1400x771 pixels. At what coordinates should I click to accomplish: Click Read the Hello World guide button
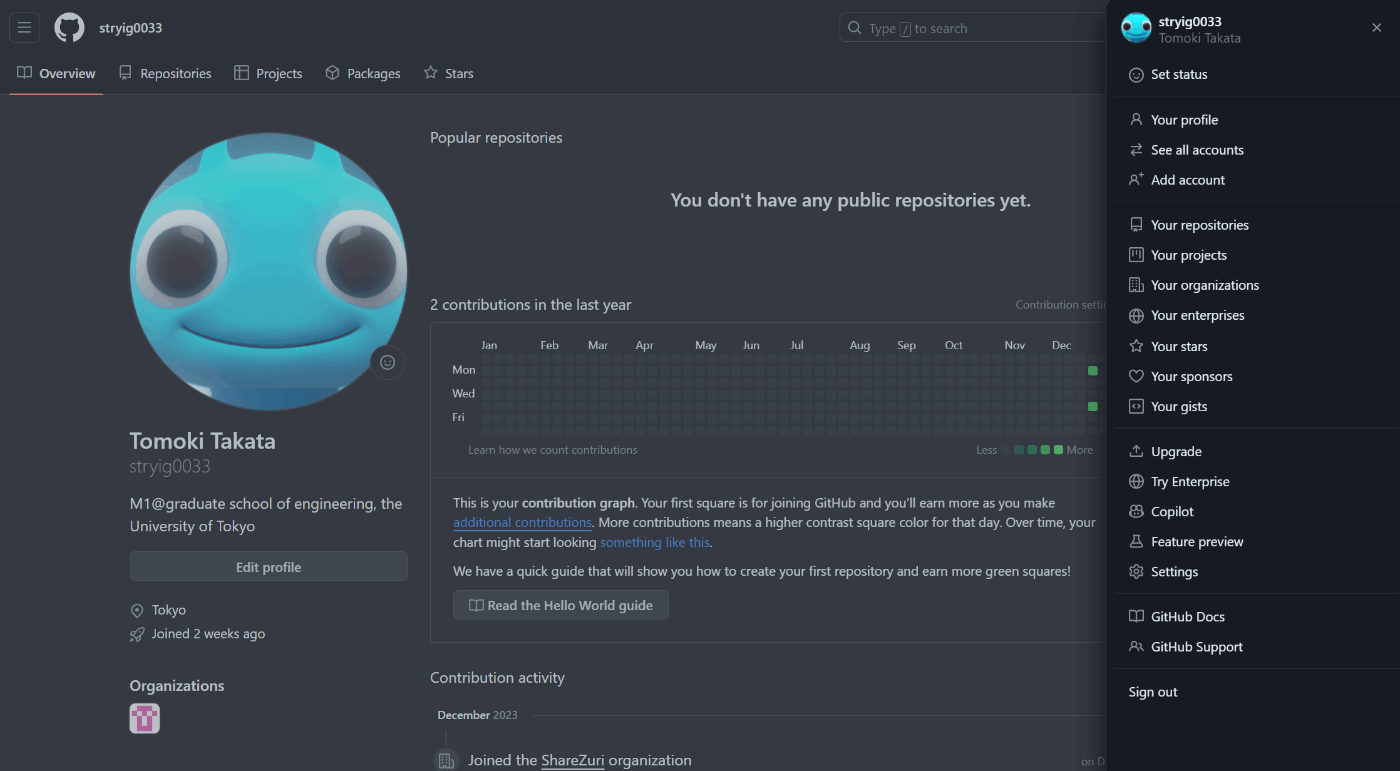[x=561, y=605]
